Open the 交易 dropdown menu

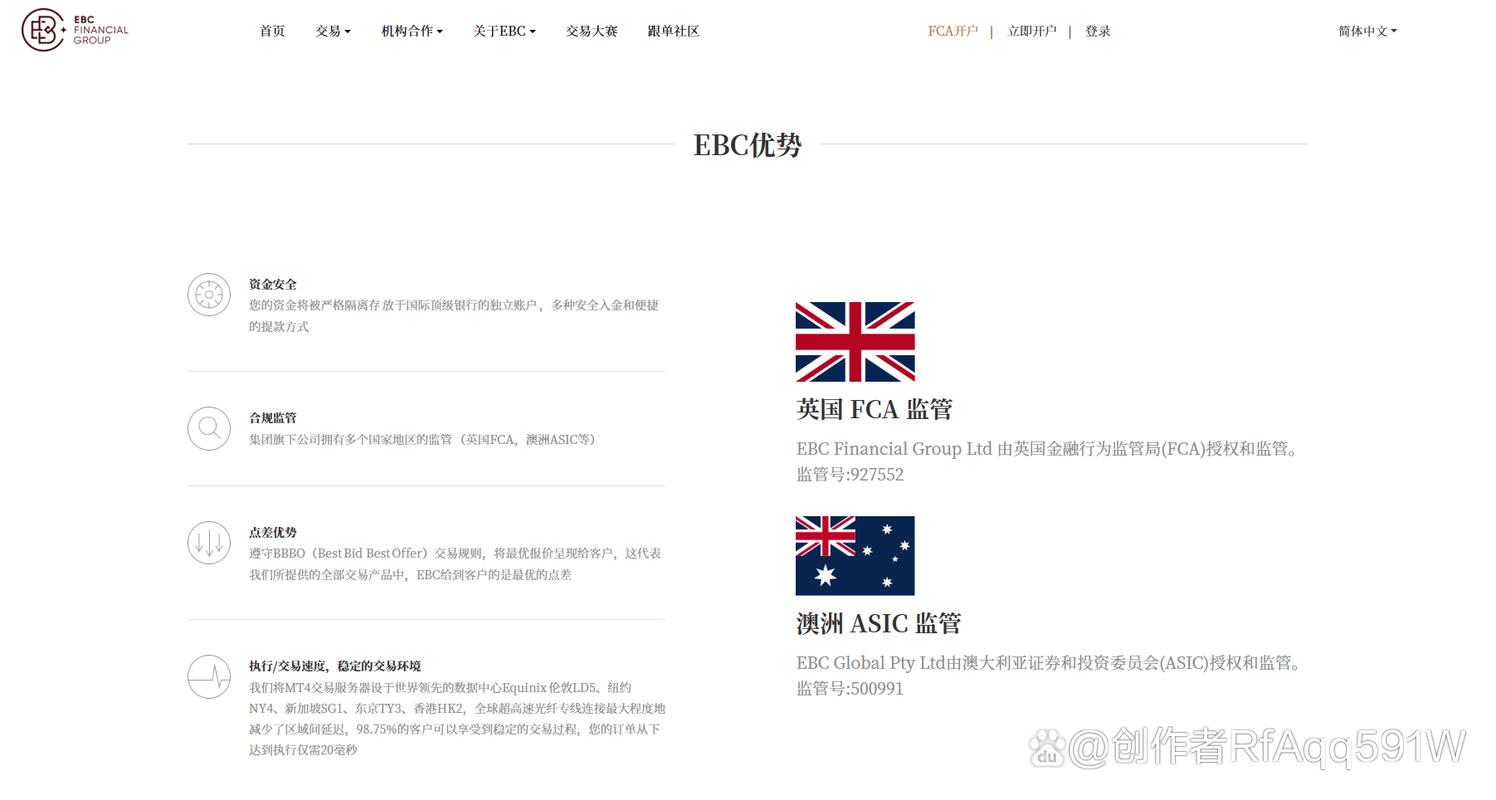click(x=331, y=31)
